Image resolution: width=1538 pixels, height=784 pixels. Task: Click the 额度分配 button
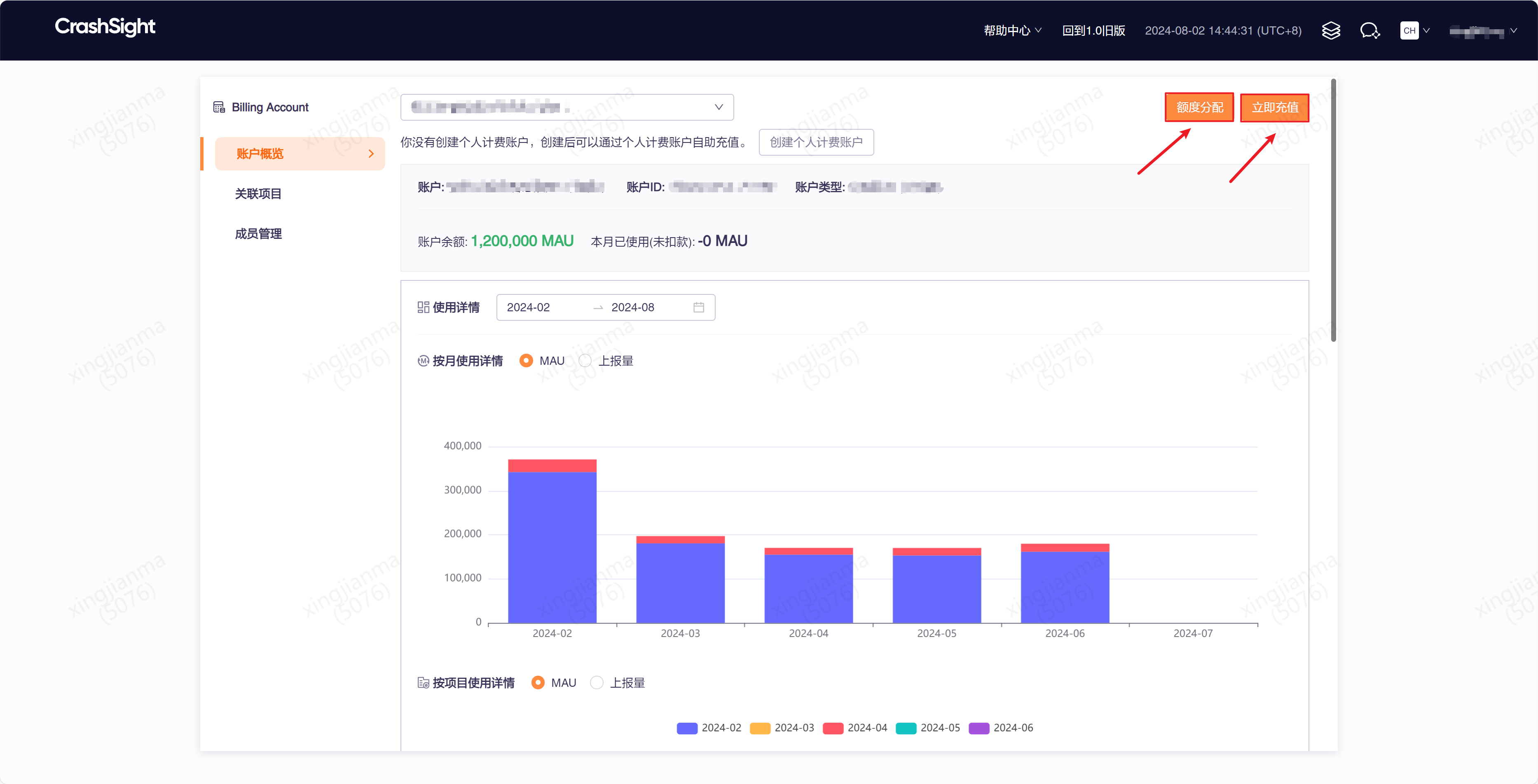point(1199,107)
